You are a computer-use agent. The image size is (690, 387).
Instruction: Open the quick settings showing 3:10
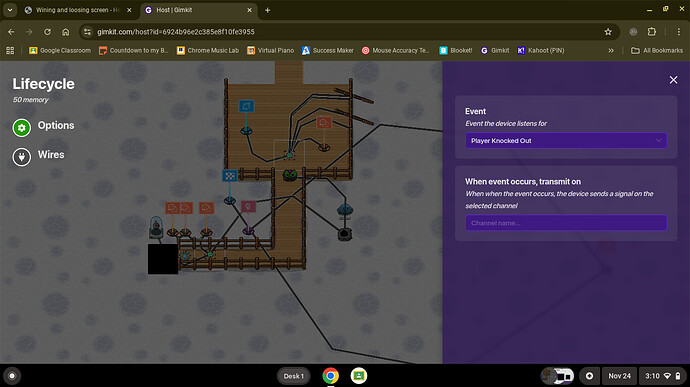pyautogui.click(x=662, y=376)
